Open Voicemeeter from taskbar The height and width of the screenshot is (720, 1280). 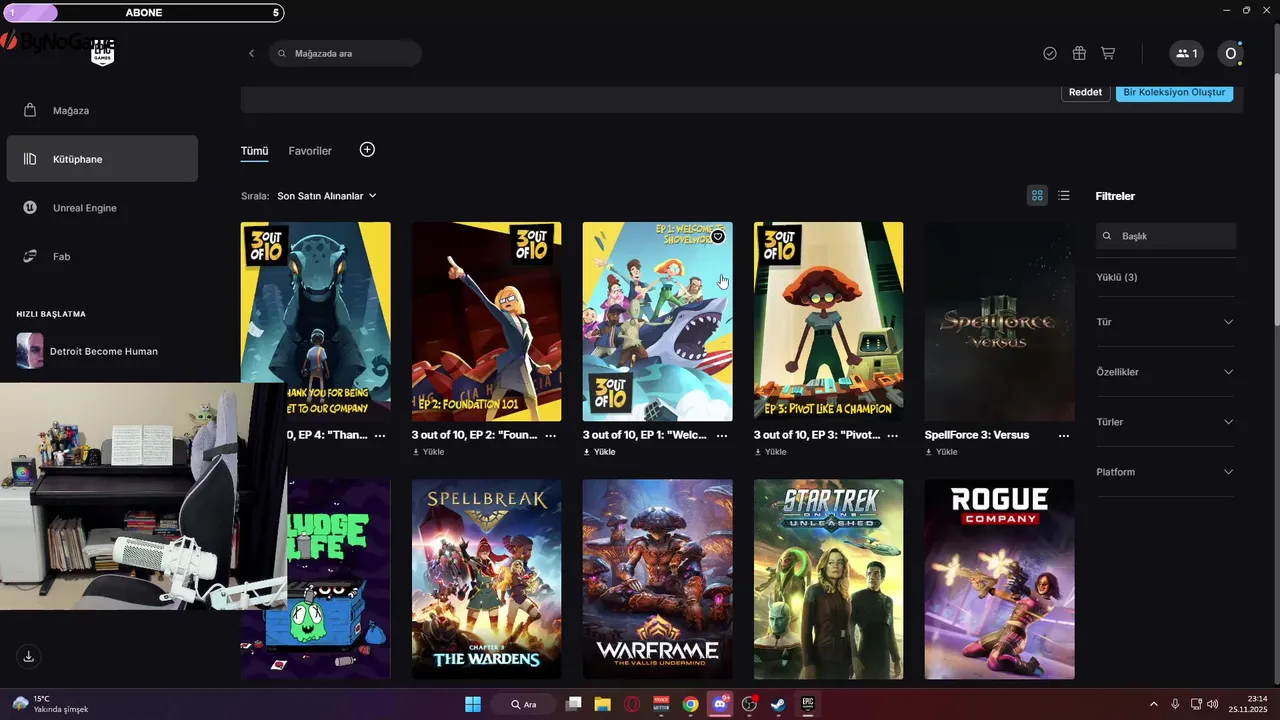(661, 704)
